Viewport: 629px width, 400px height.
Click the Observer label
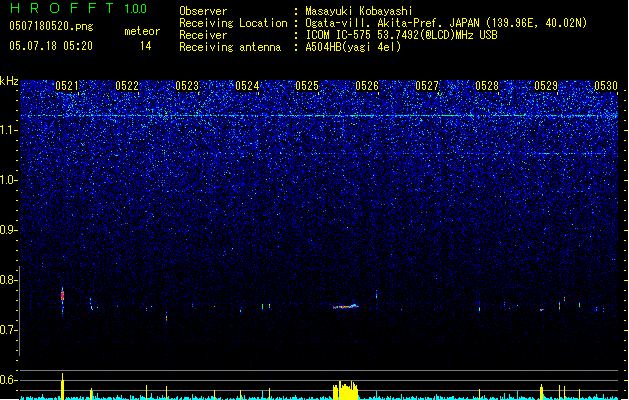click(203, 11)
